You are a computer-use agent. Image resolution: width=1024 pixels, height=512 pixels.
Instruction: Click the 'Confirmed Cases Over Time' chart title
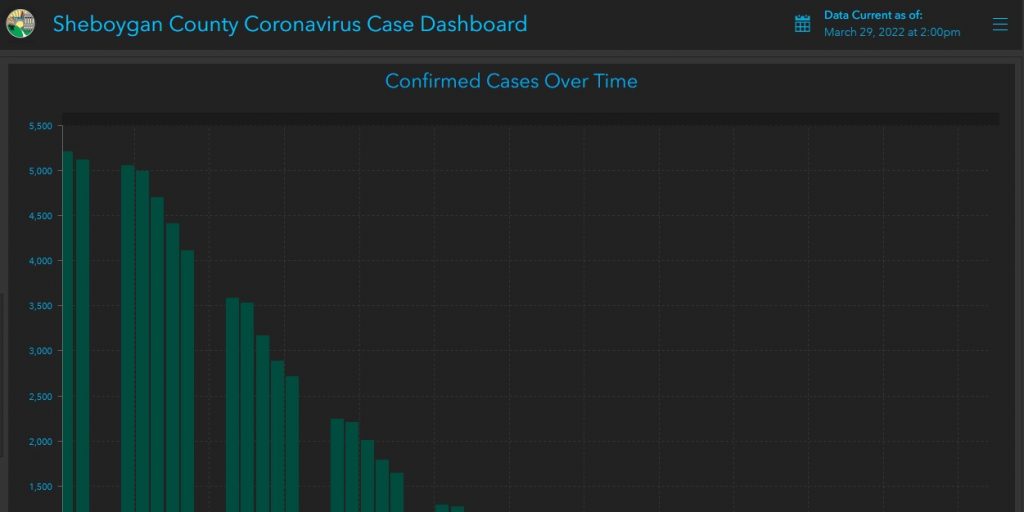tap(511, 81)
